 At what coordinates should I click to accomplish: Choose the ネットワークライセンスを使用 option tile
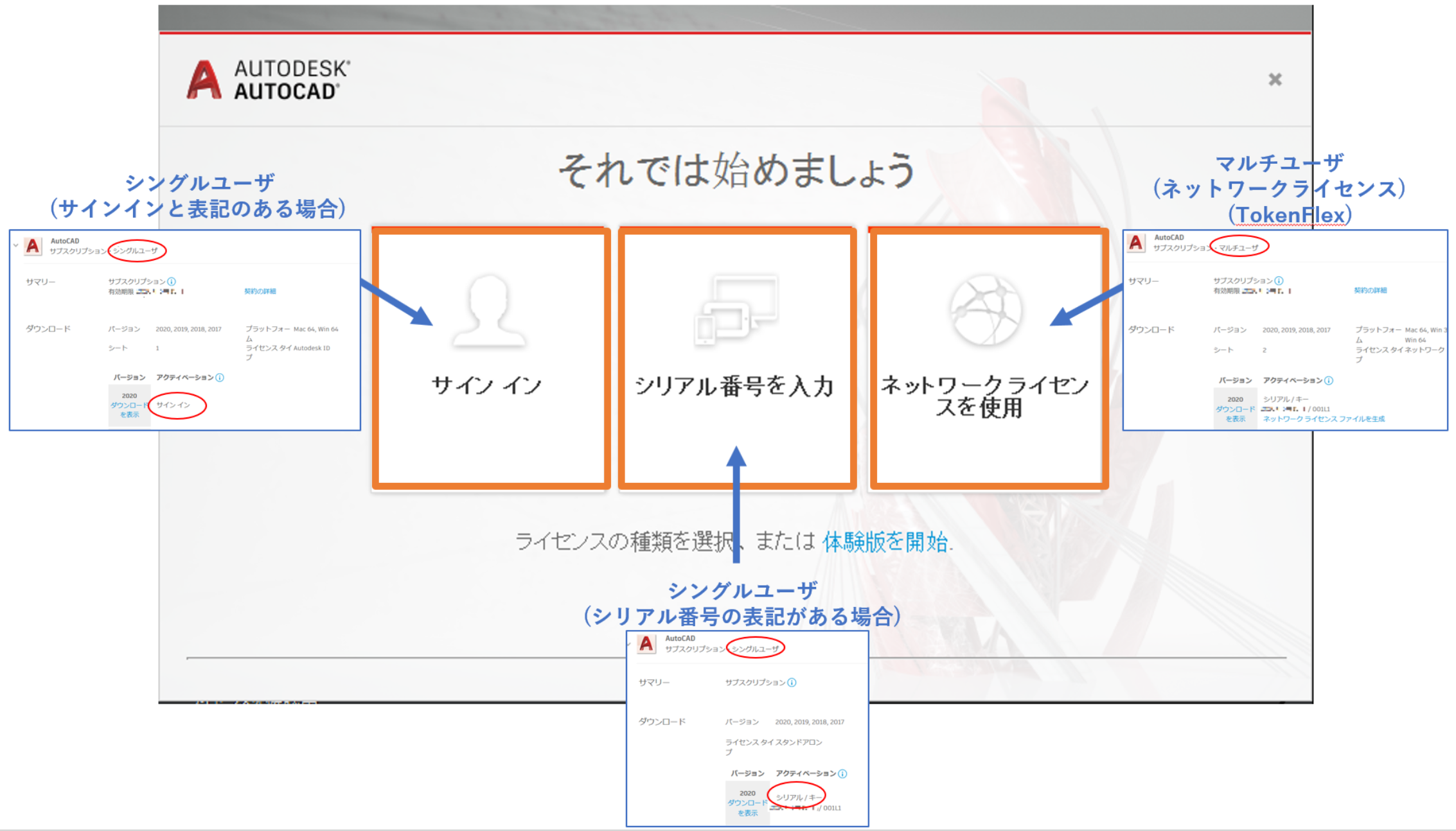(988, 359)
